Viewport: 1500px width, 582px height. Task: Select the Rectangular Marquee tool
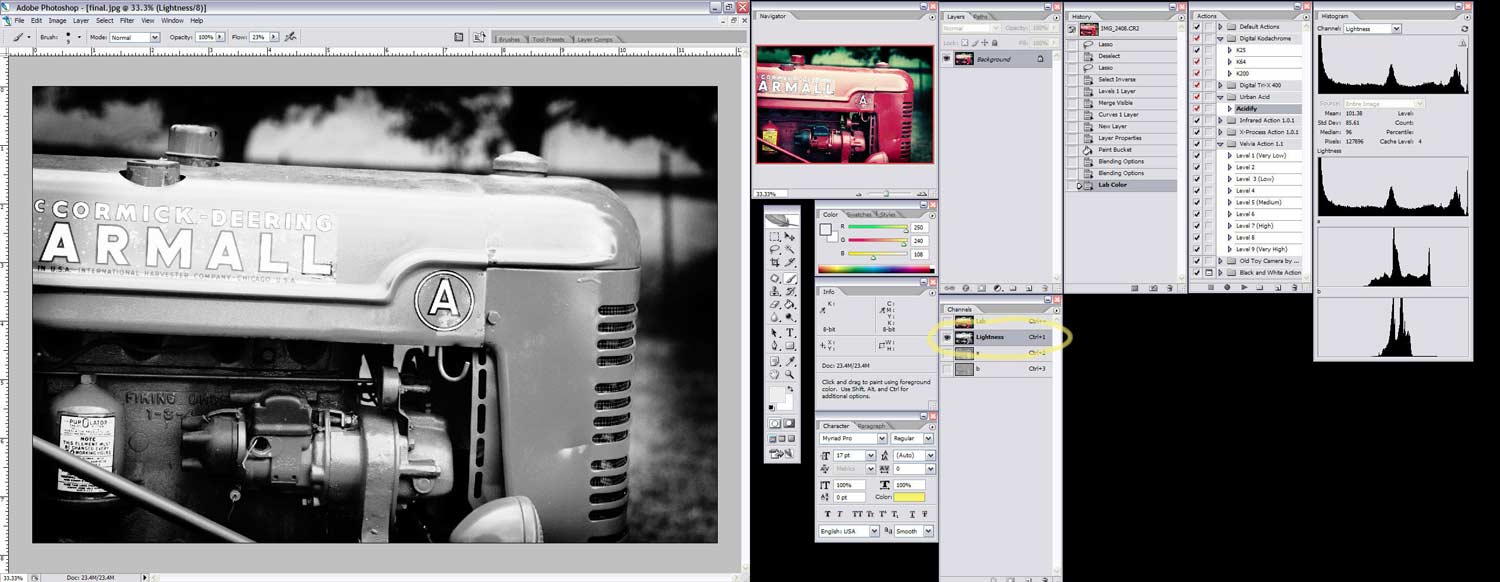(x=775, y=237)
